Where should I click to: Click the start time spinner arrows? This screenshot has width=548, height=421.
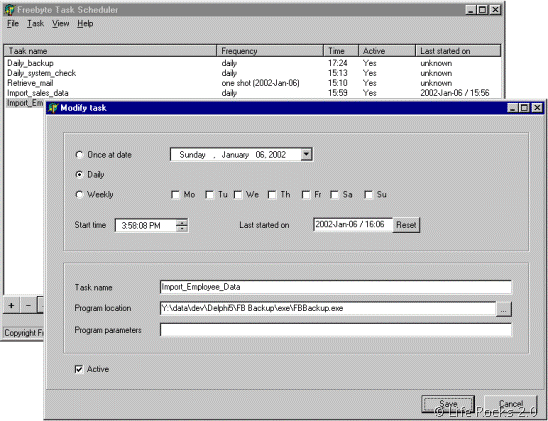182,225
